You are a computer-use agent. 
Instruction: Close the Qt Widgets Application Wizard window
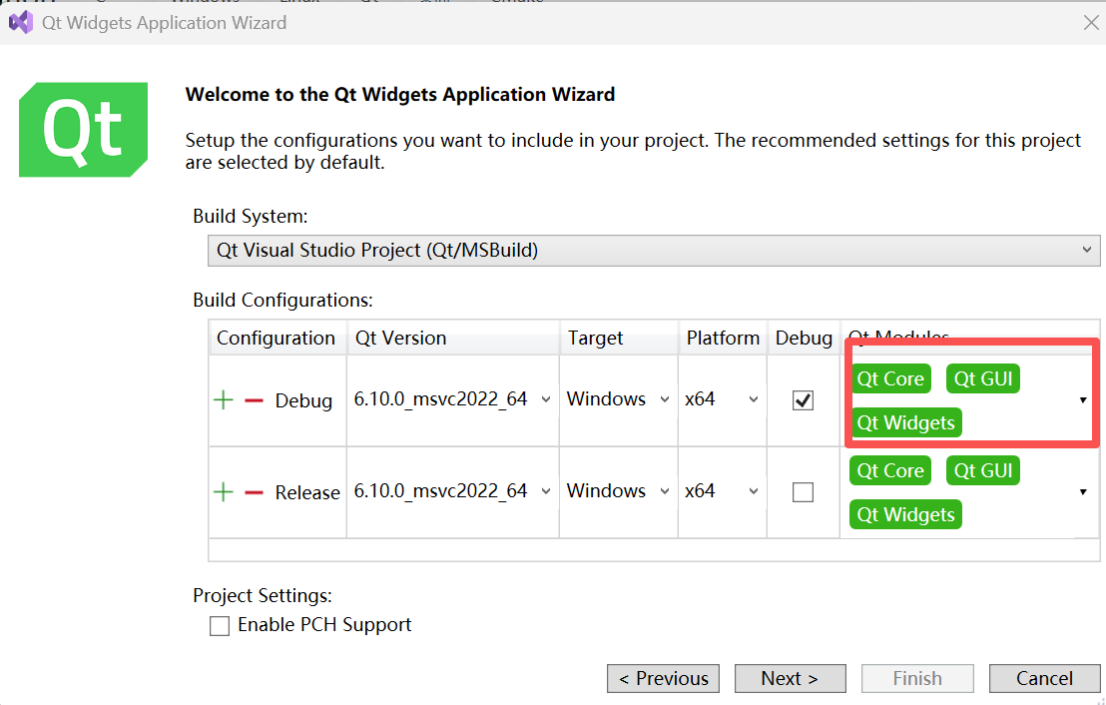(1090, 23)
